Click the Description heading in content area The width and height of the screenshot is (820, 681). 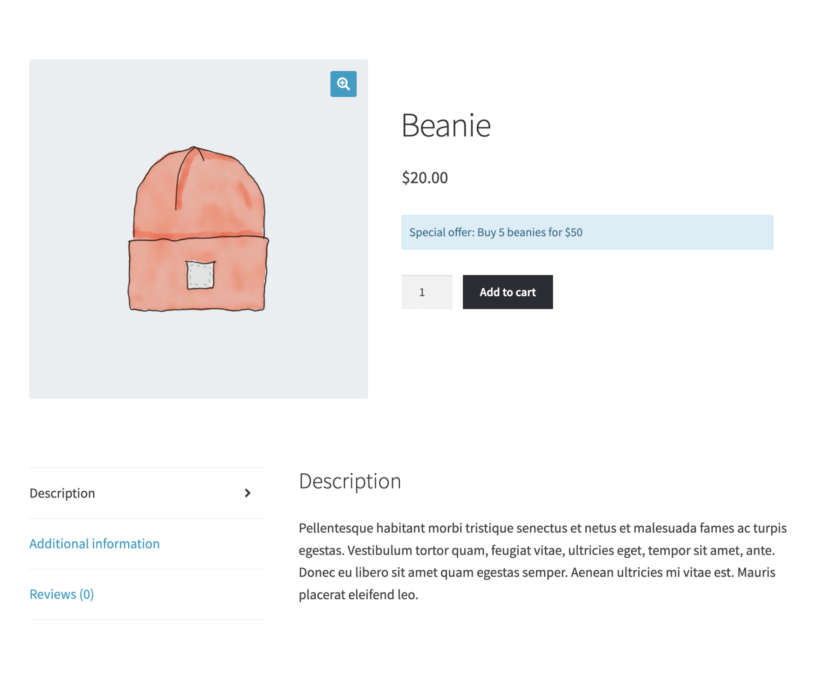[349, 481]
